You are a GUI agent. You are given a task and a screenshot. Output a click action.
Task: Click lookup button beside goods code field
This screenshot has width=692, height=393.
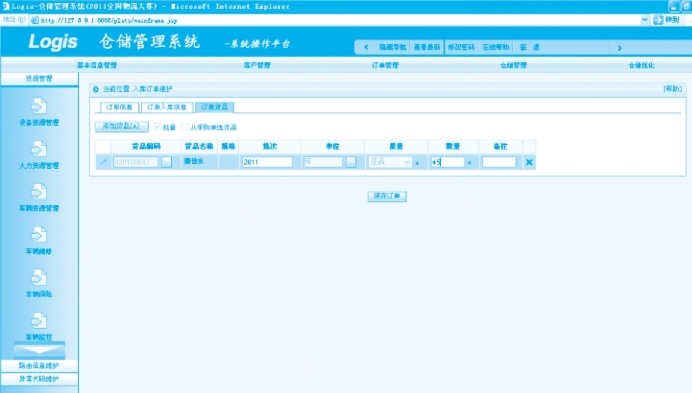point(166,162)
